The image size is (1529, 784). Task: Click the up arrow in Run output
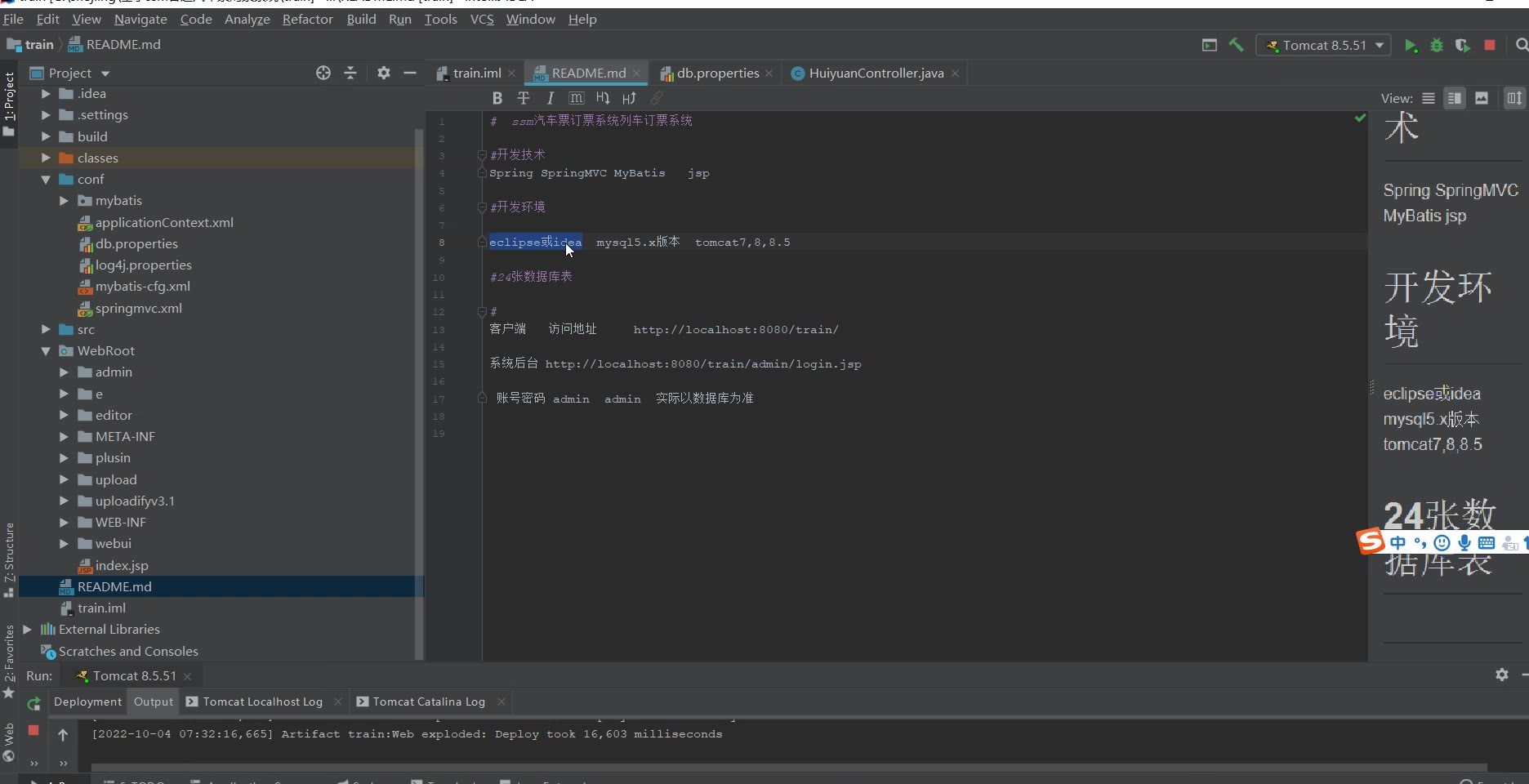63,735
